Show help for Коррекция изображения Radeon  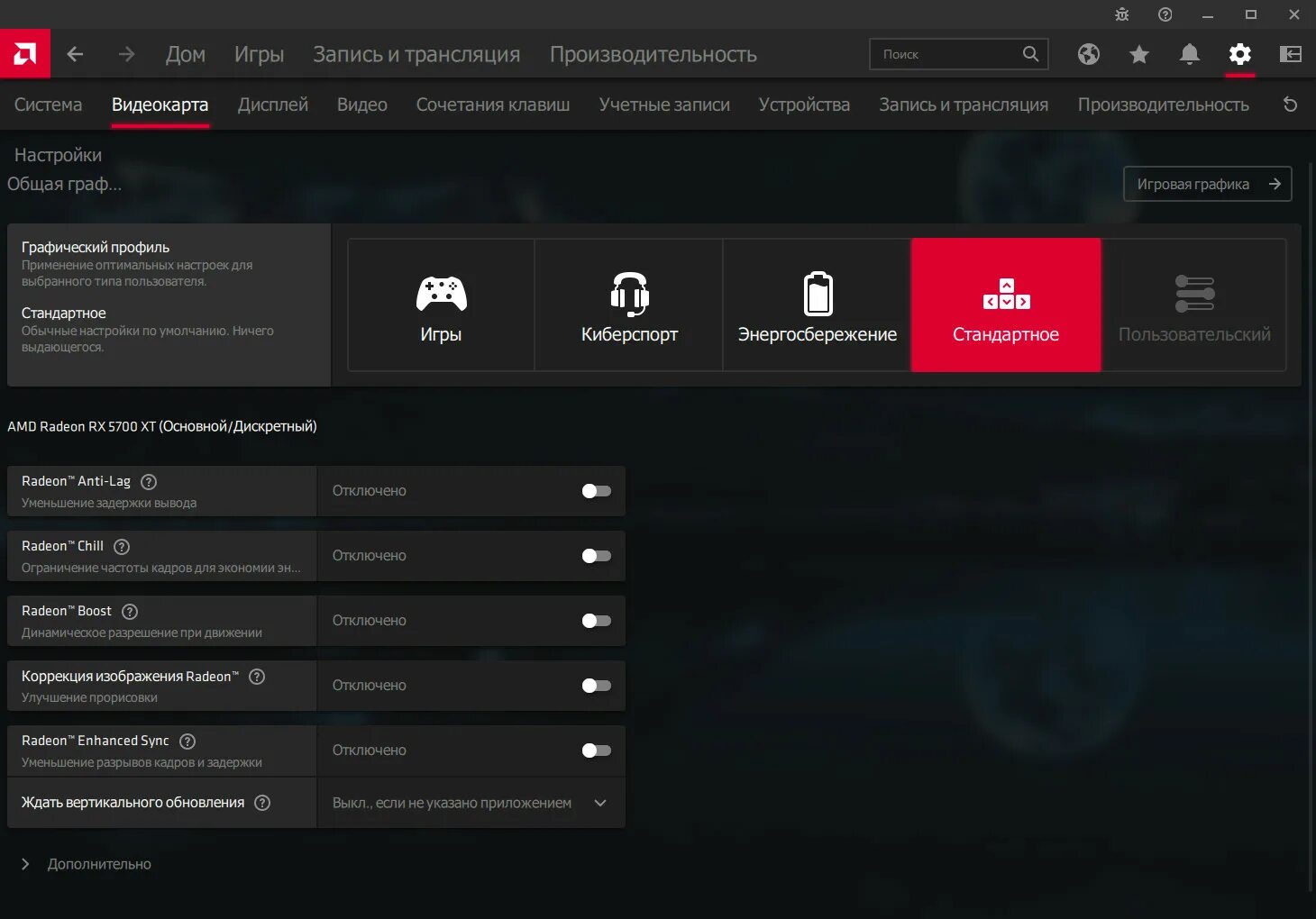tap(257, 677)
